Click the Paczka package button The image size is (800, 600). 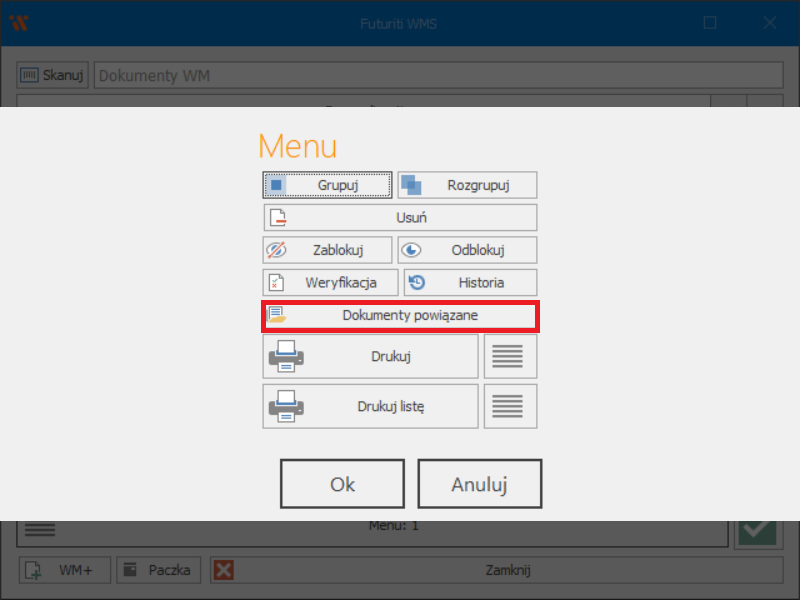click(159, 570)
